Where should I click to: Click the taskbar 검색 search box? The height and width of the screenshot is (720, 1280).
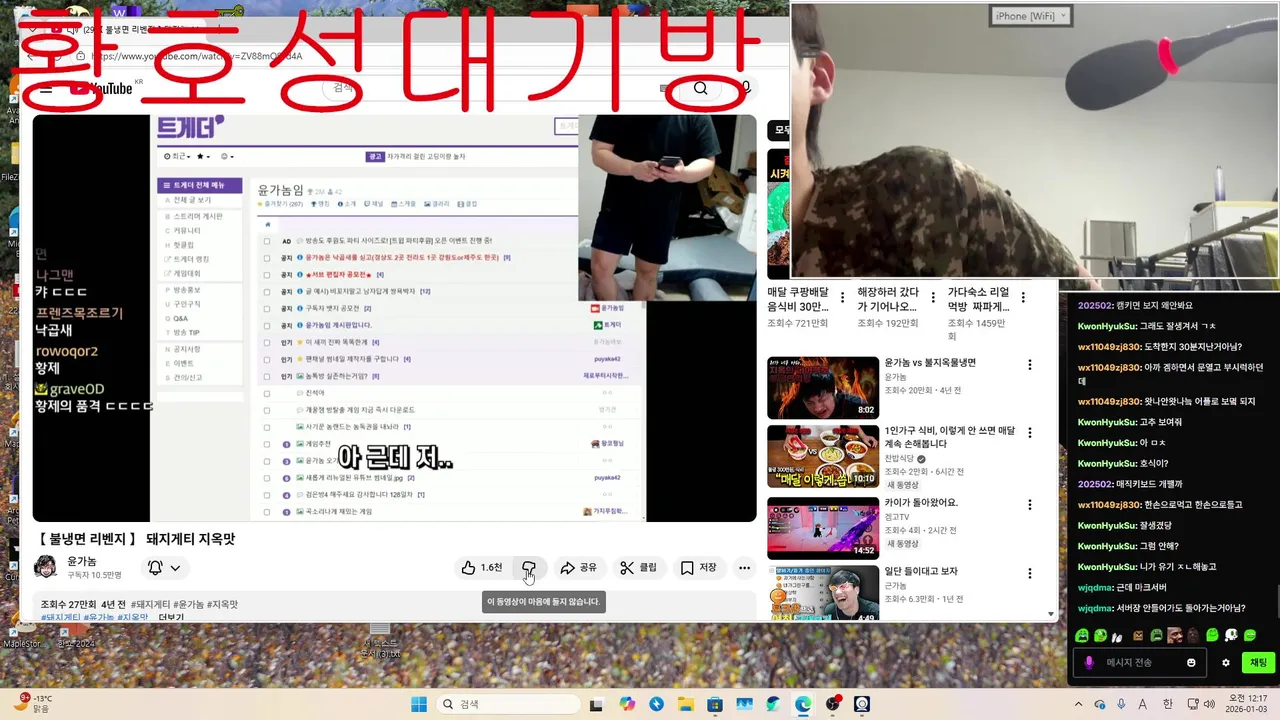click(x=508, y=704)
